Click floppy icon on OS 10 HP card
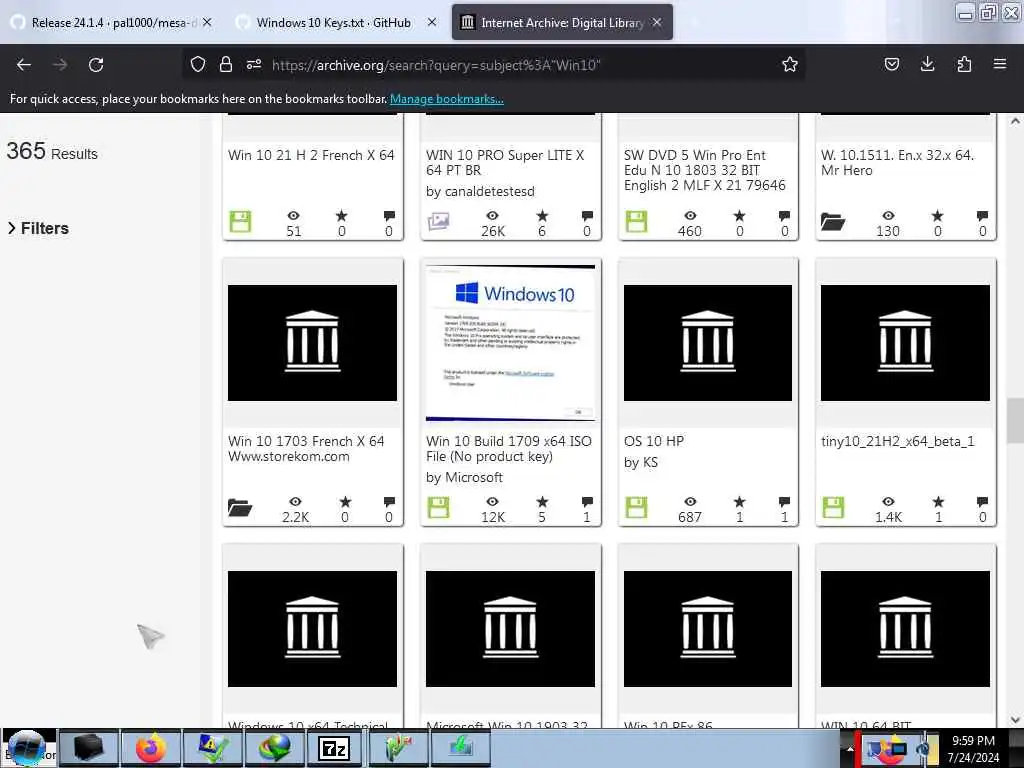 (x=636, y=507)
